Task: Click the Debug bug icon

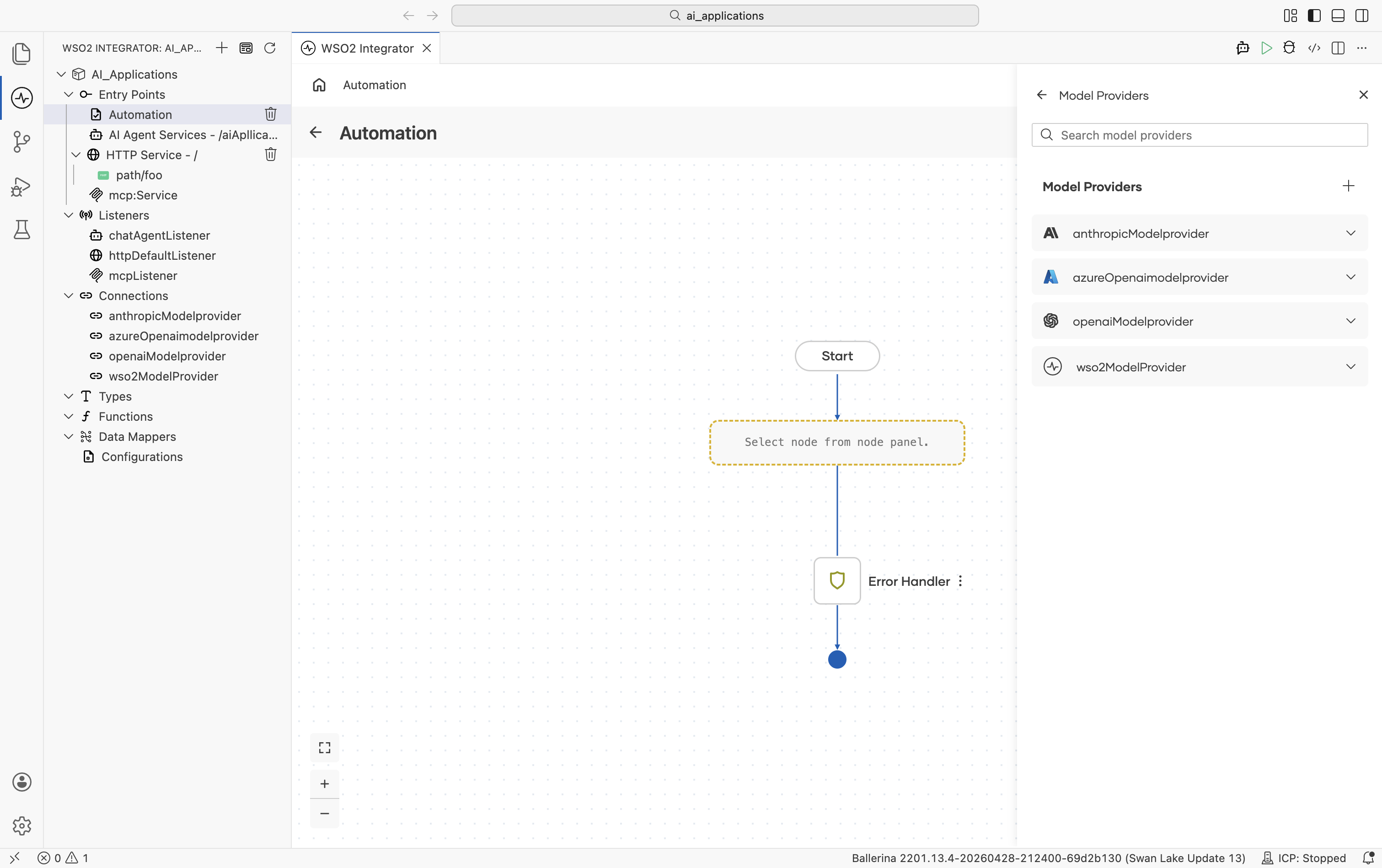Action: (x=1289, y=48)
